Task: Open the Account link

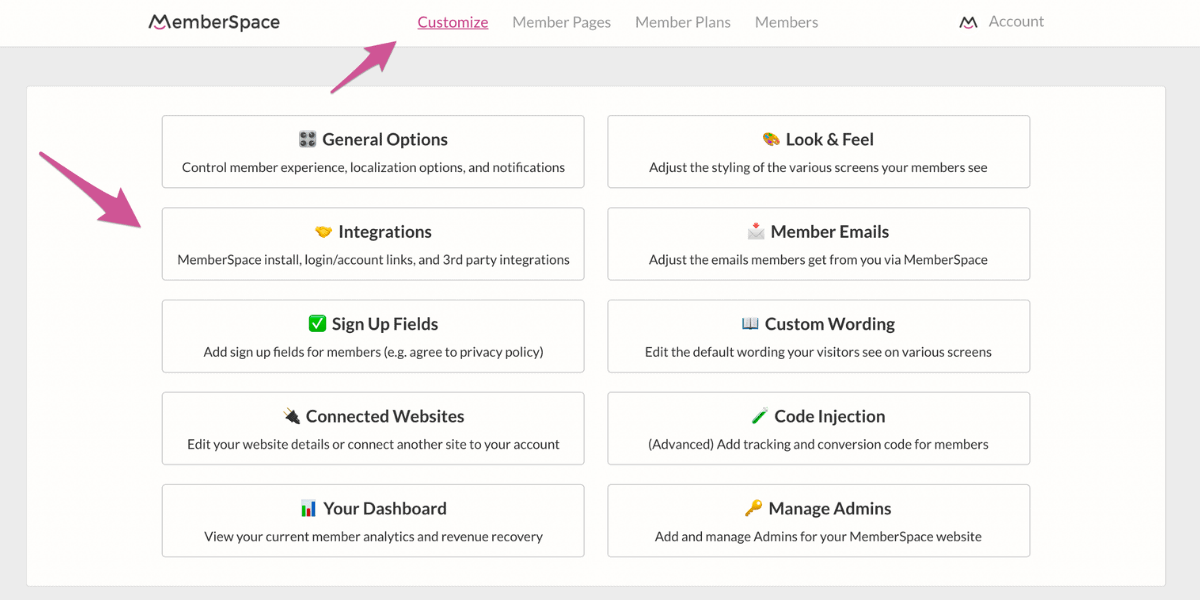Action: pos(1016,21)
